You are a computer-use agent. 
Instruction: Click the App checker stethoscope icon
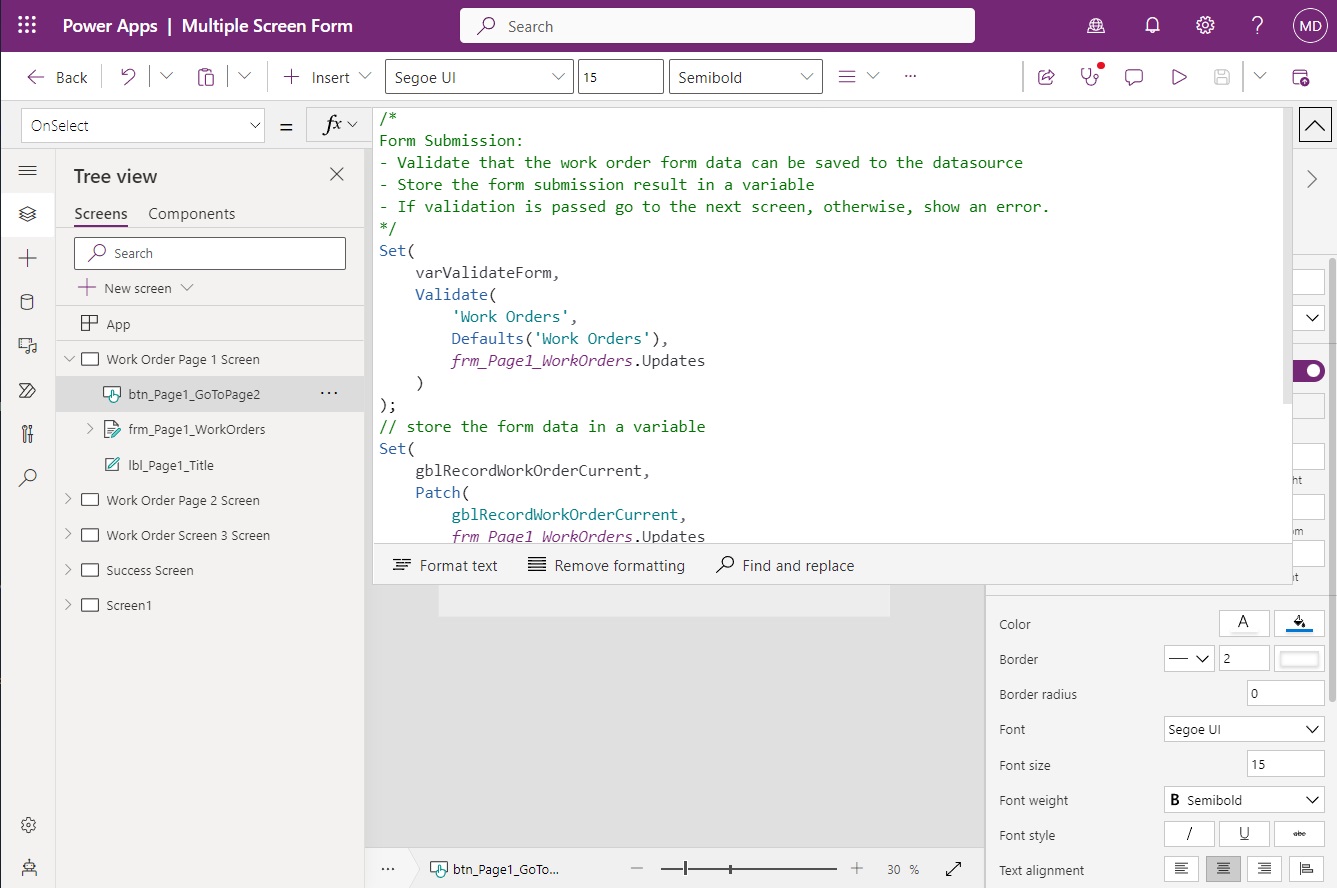click(x=1090, y=77)
